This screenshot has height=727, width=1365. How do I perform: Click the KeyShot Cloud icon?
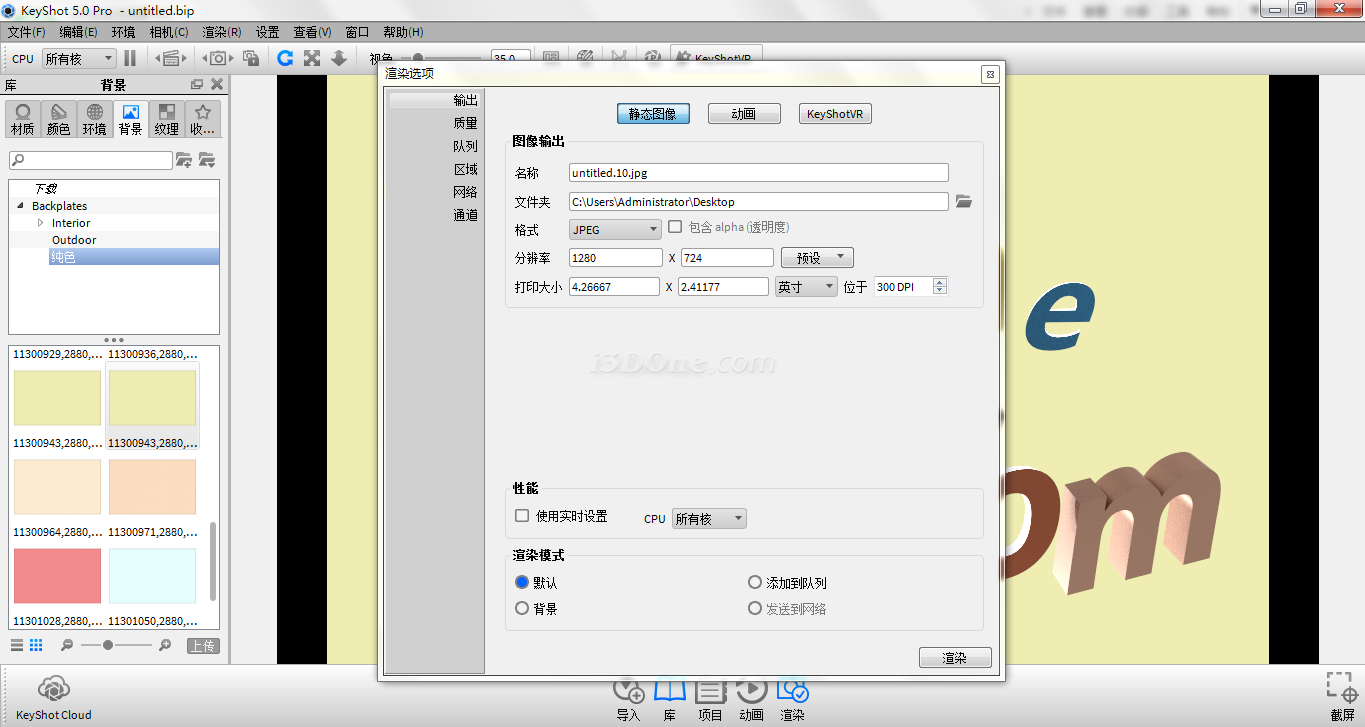[53, 690]
